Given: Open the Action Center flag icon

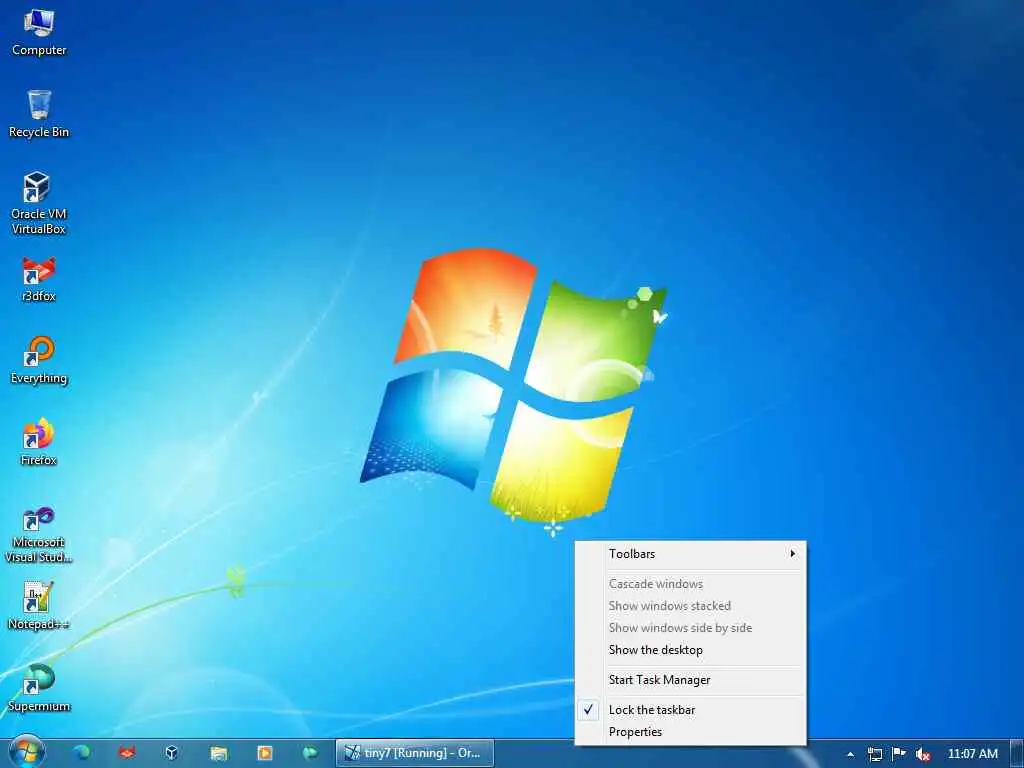Looking at the screenshot, I should (899, 754).
